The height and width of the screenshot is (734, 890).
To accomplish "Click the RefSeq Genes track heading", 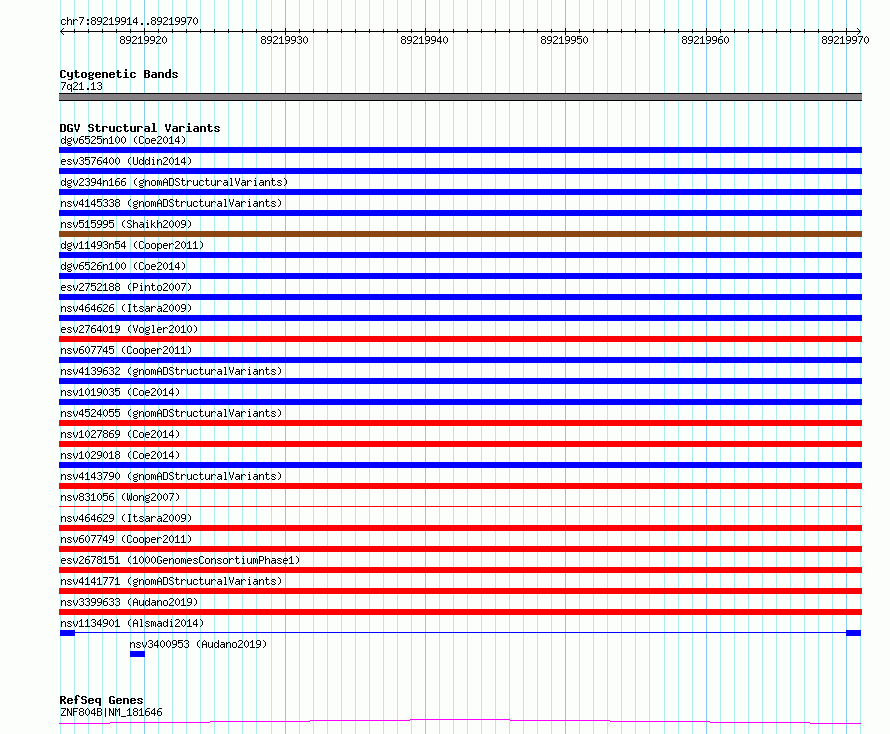I will coord(101,701).
